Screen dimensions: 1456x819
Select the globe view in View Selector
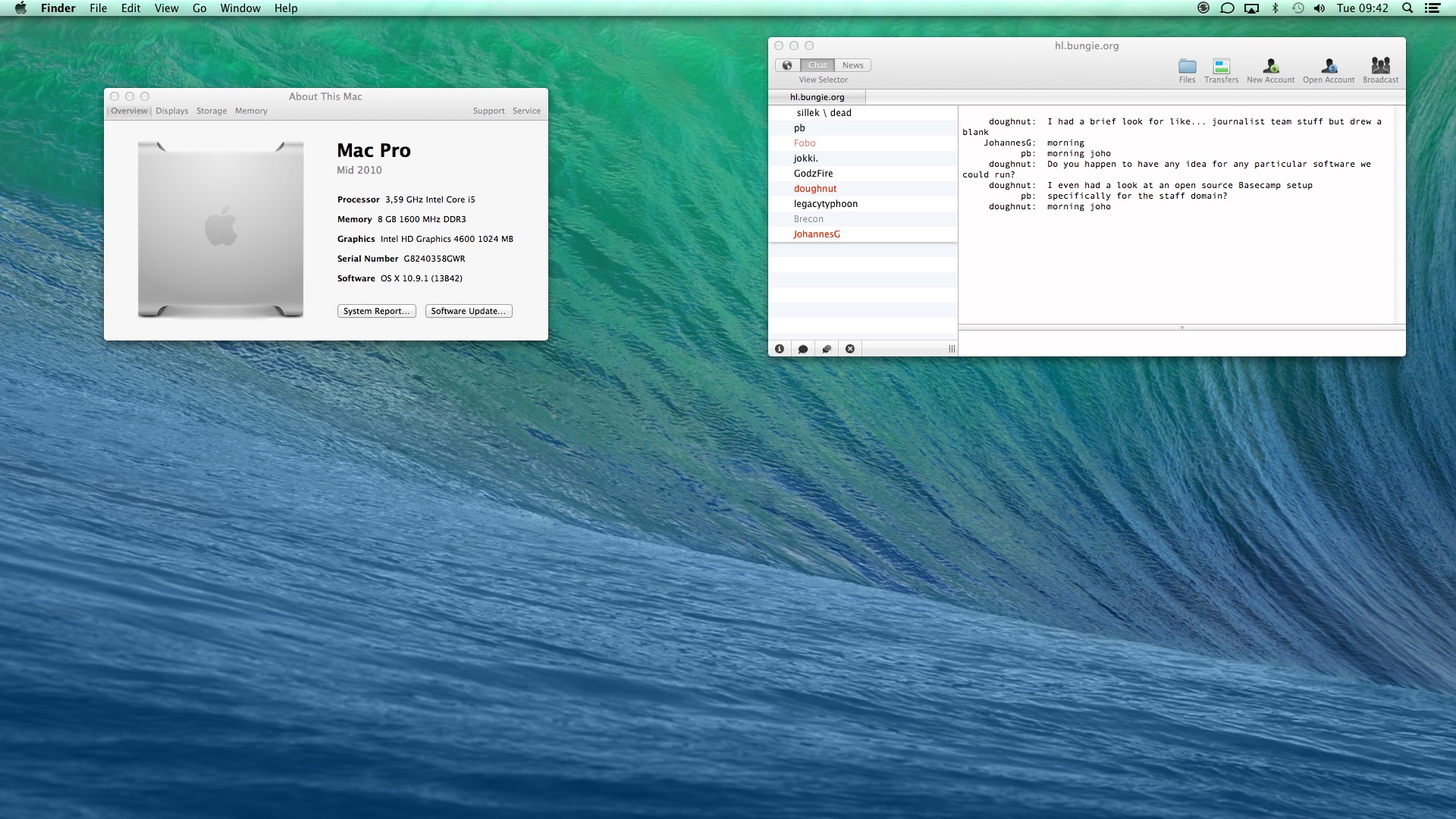tap(787, 65)
